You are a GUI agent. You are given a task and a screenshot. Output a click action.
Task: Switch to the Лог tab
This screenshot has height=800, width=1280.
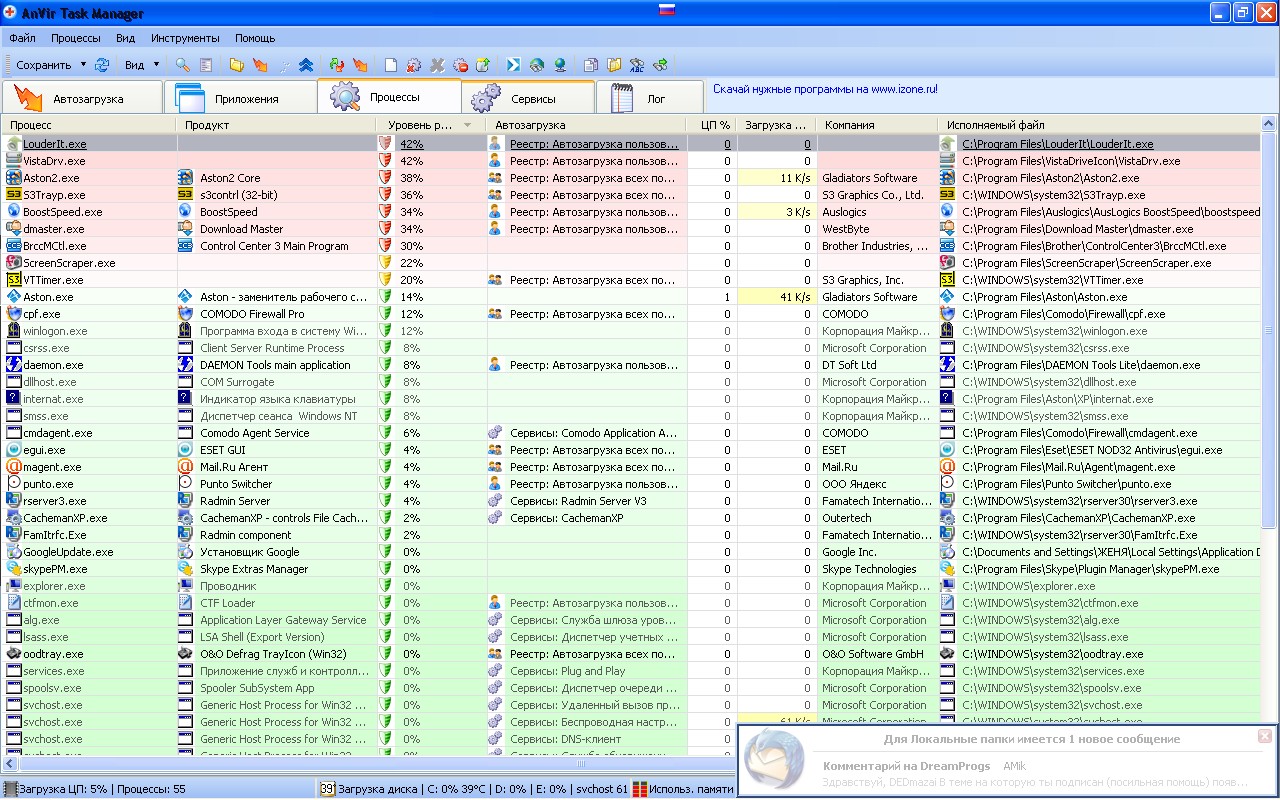click(650, 98)
